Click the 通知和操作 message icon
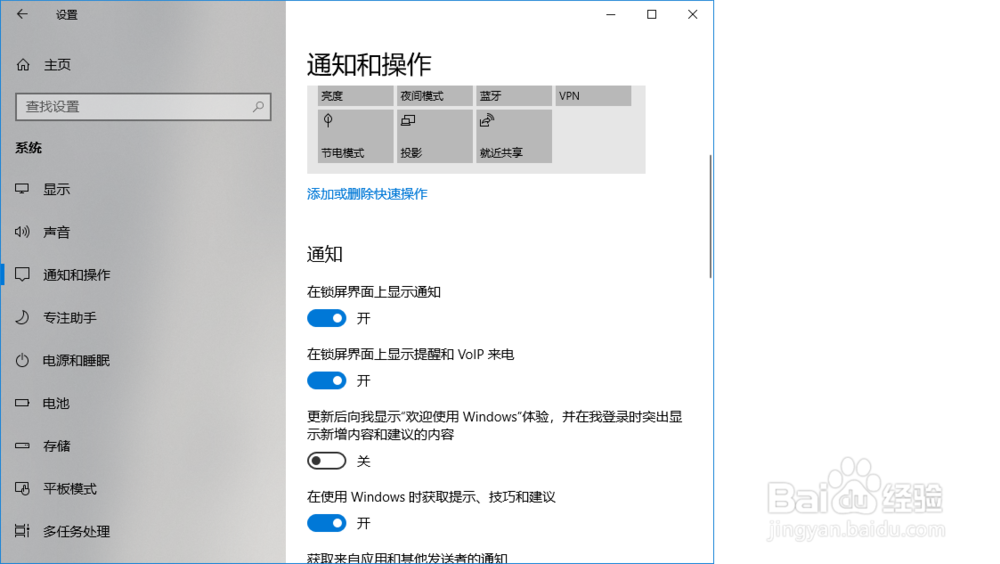1000x564 pixels. pyautogui.click(x=22, y=274)
